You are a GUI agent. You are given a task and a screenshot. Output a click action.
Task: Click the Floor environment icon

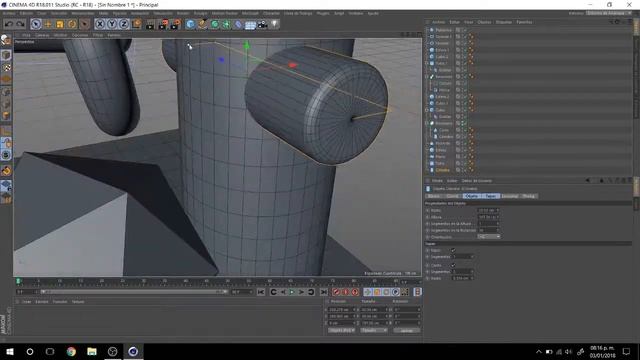pyautogui.click(x=250, y=25)
